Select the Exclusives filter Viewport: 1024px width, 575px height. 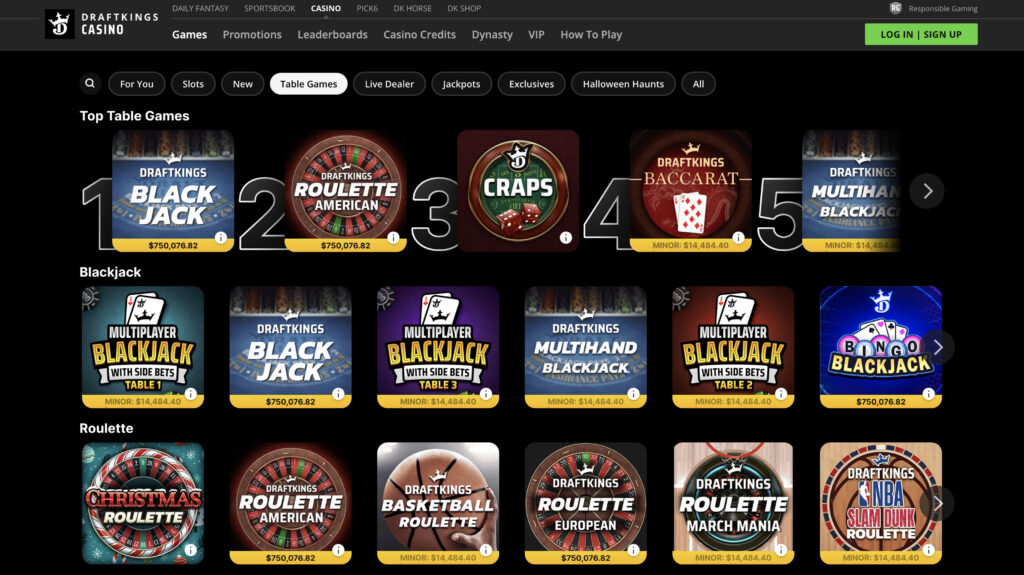[532, 84]
